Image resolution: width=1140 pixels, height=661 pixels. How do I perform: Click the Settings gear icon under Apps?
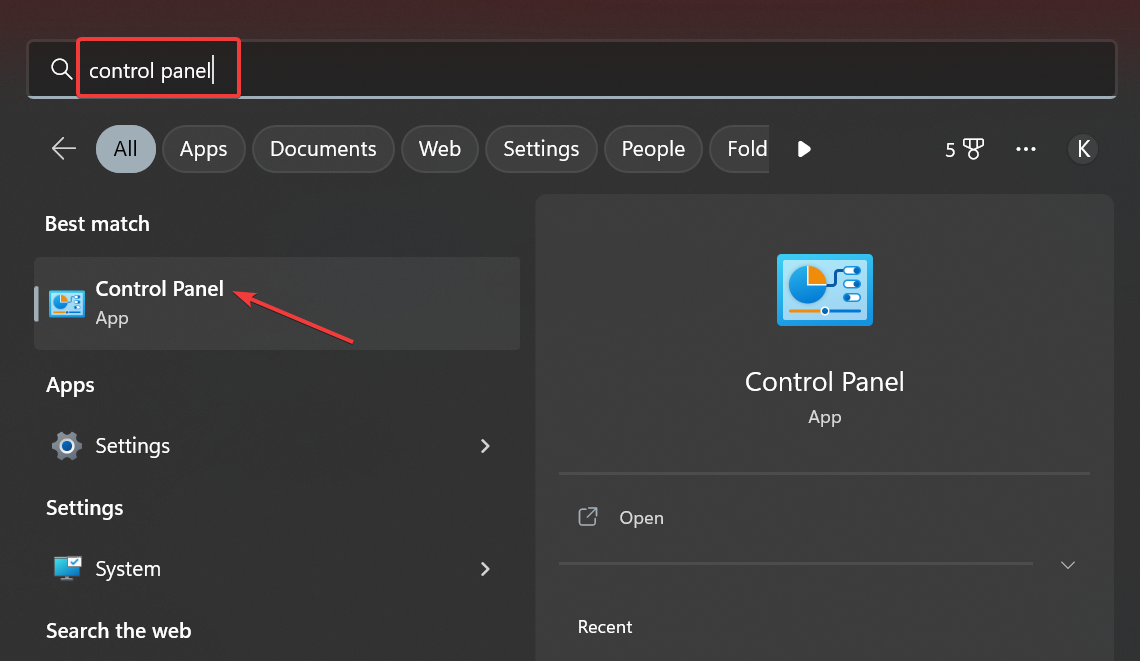pos(67,446)
